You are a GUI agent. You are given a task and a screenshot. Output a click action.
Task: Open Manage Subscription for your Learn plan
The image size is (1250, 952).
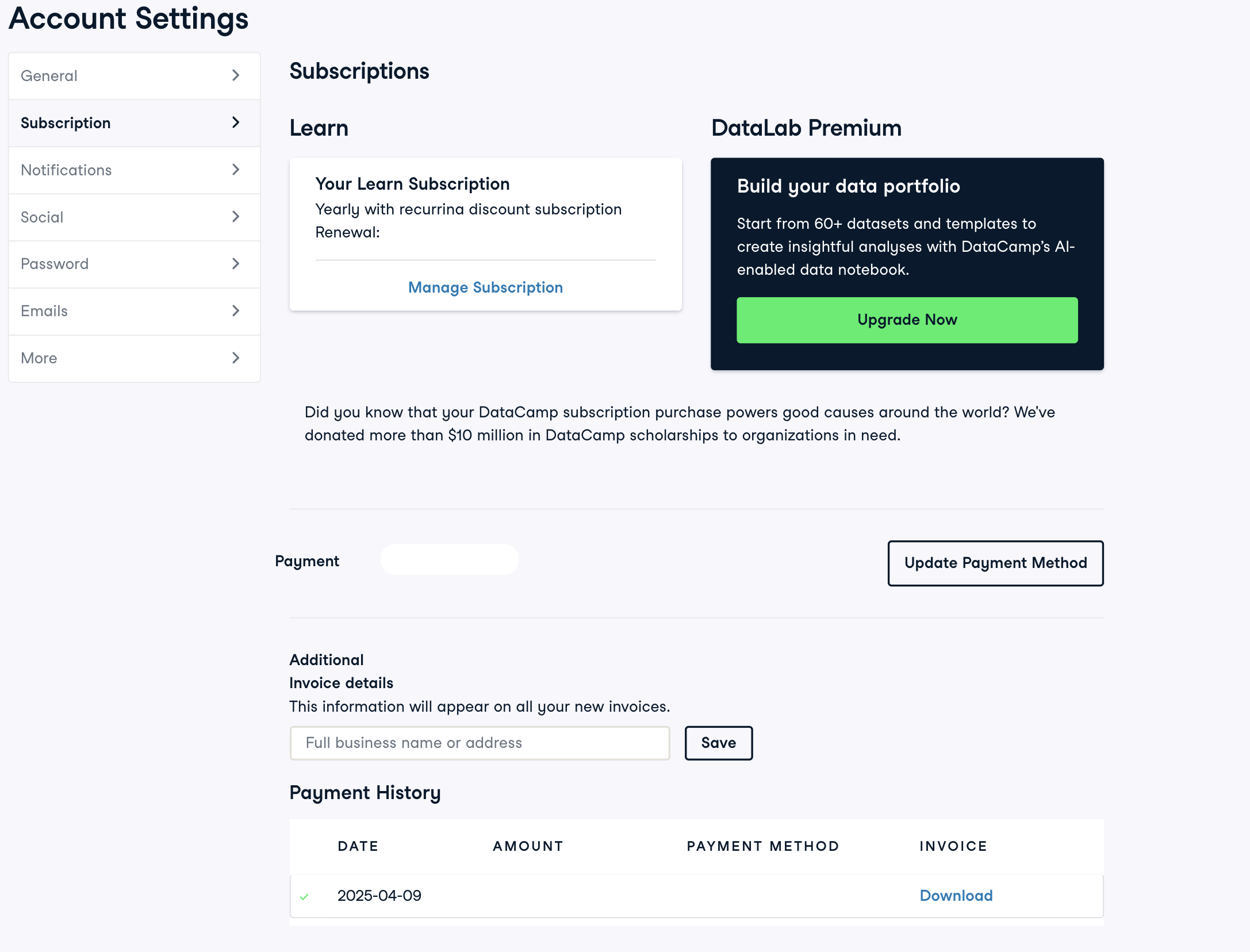pos(485,287)
